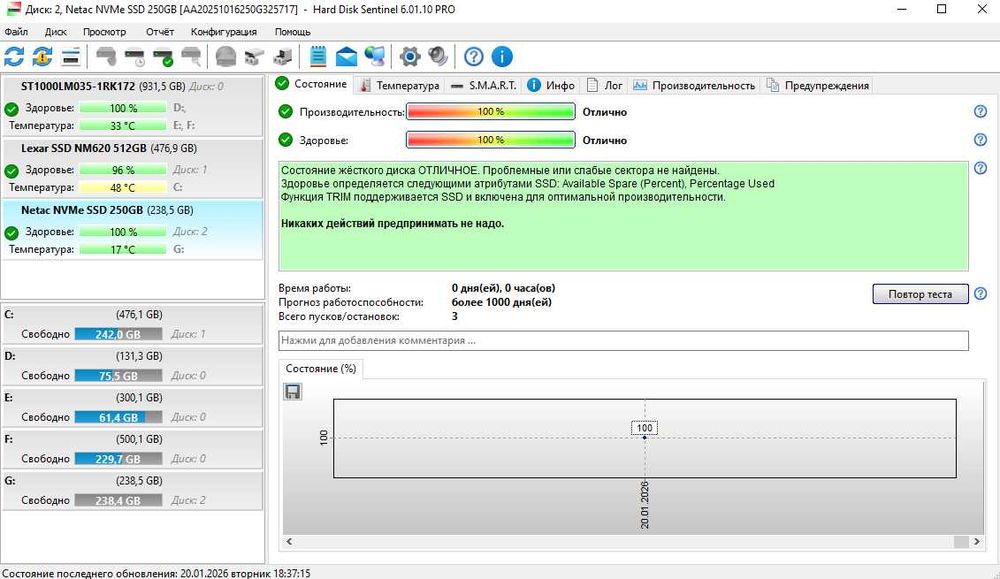Open the Помощь menu
This screenshot has height=579, width=1000.
click(x=293, y=32)
